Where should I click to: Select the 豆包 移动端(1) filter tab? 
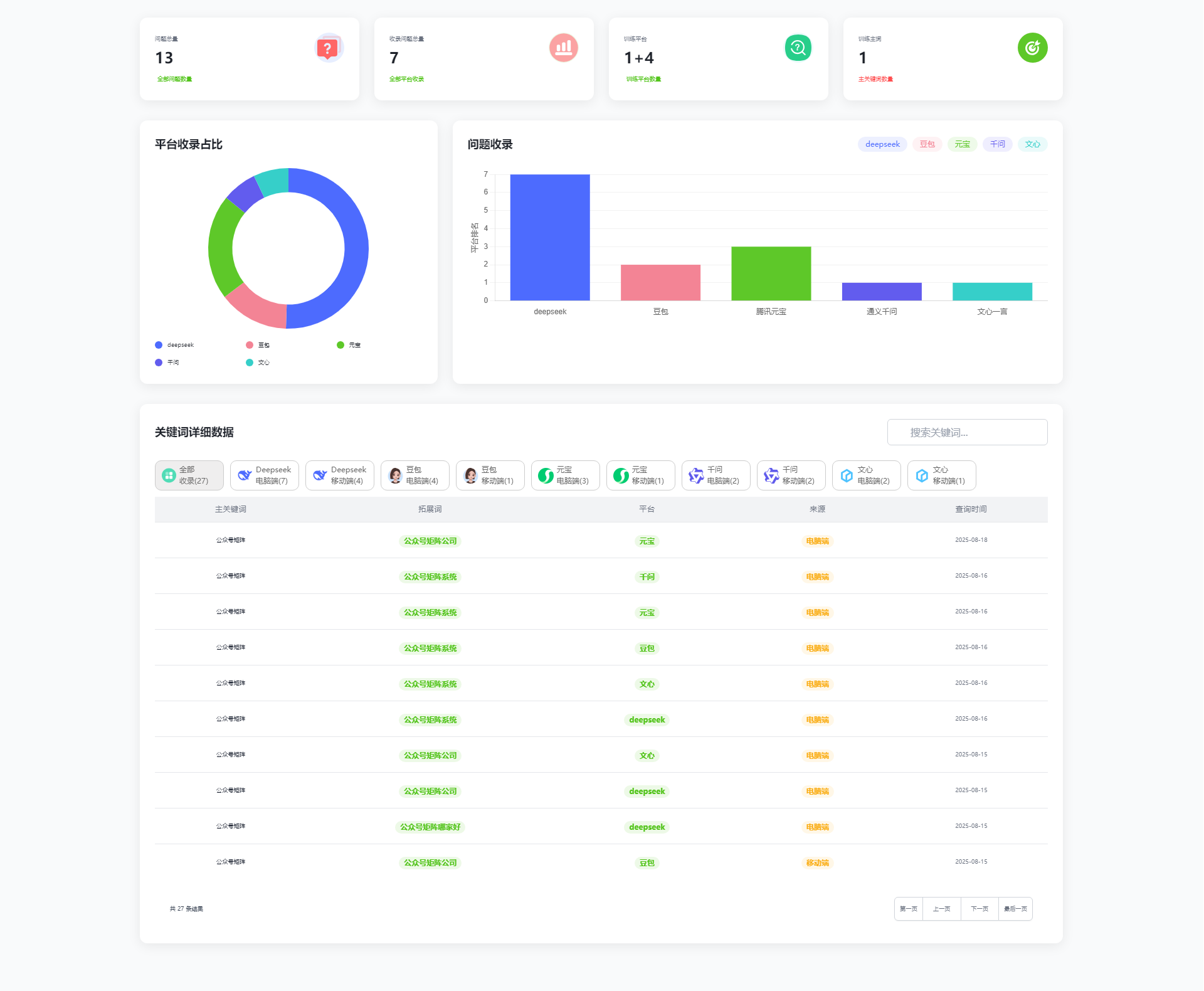click(x=490, y=475)
